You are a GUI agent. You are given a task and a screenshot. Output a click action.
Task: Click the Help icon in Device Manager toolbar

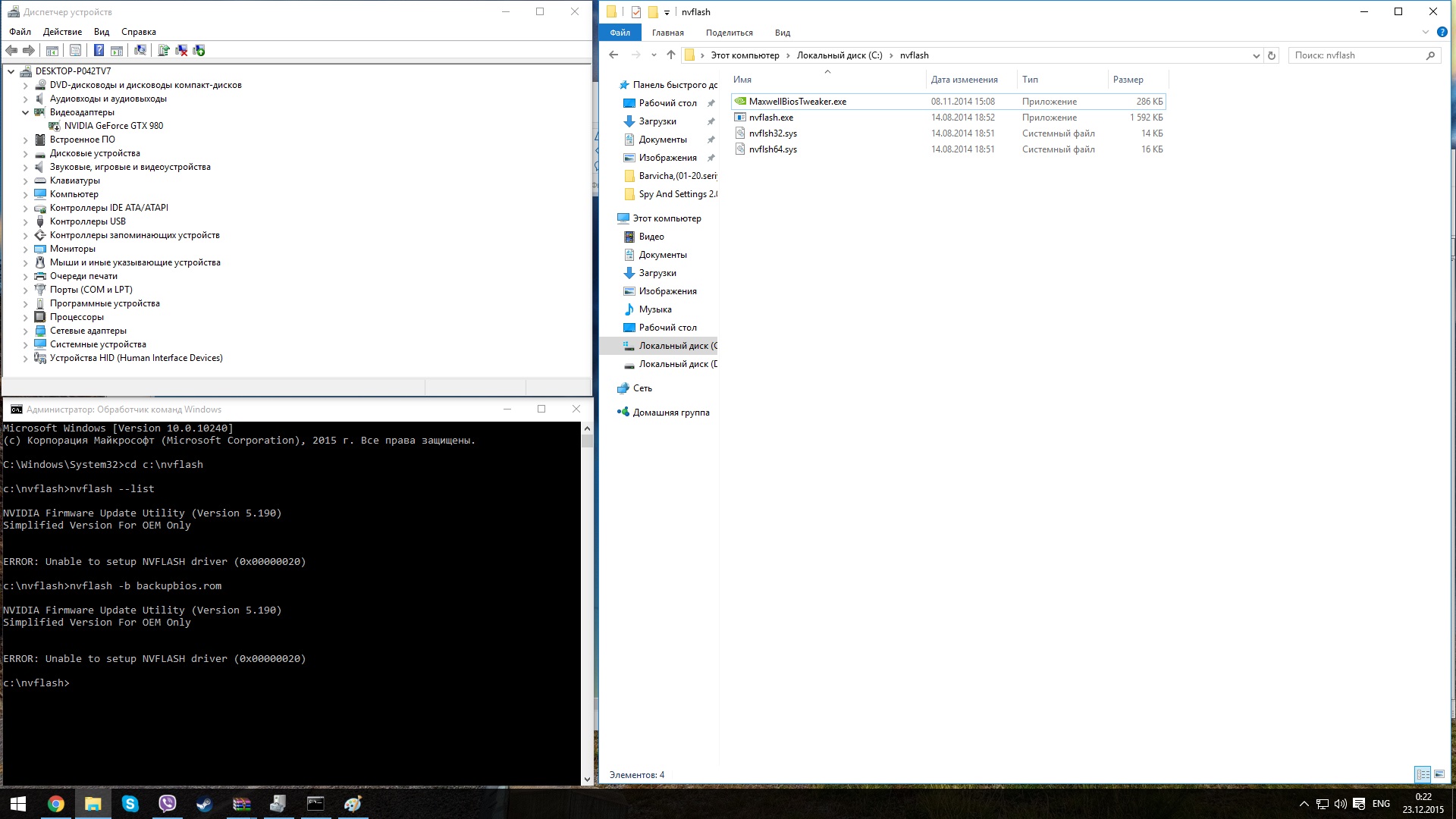99,51
